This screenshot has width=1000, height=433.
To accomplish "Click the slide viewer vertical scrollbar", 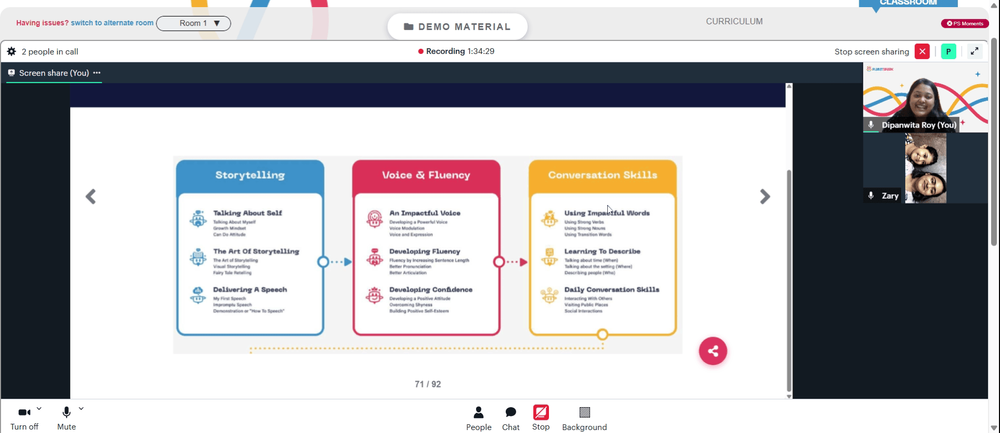I will click(x=789, y=281).
